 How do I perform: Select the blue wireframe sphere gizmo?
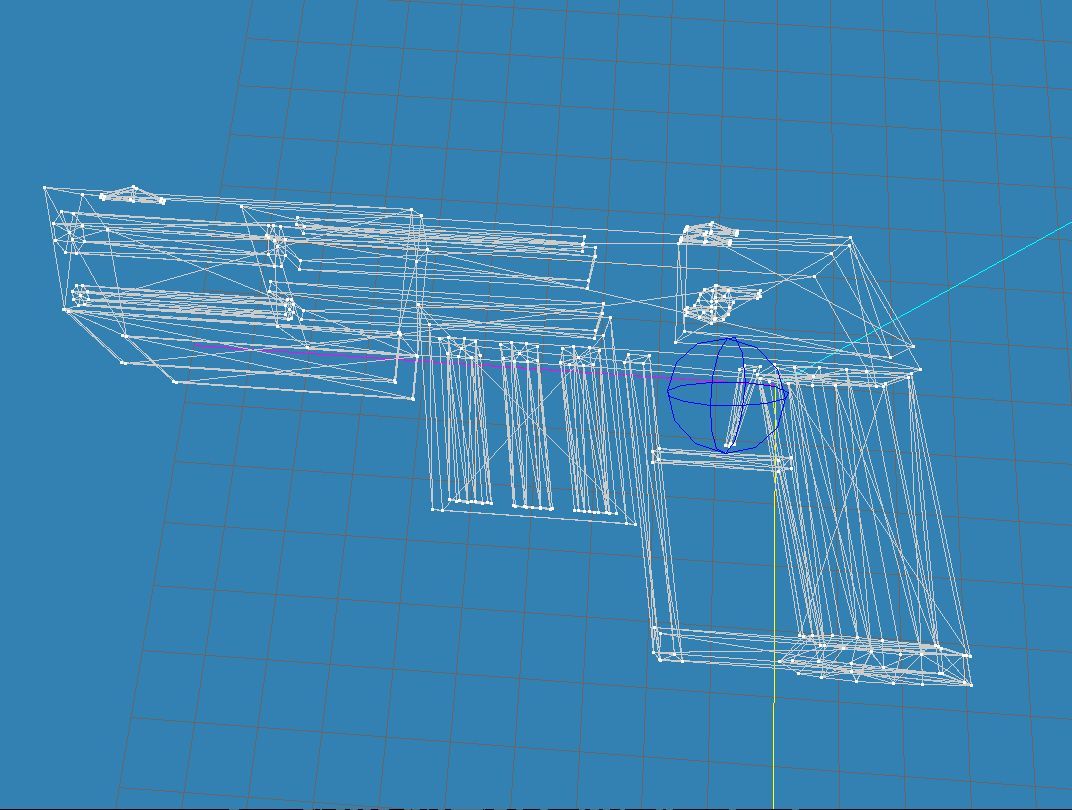tap(727, 394)
